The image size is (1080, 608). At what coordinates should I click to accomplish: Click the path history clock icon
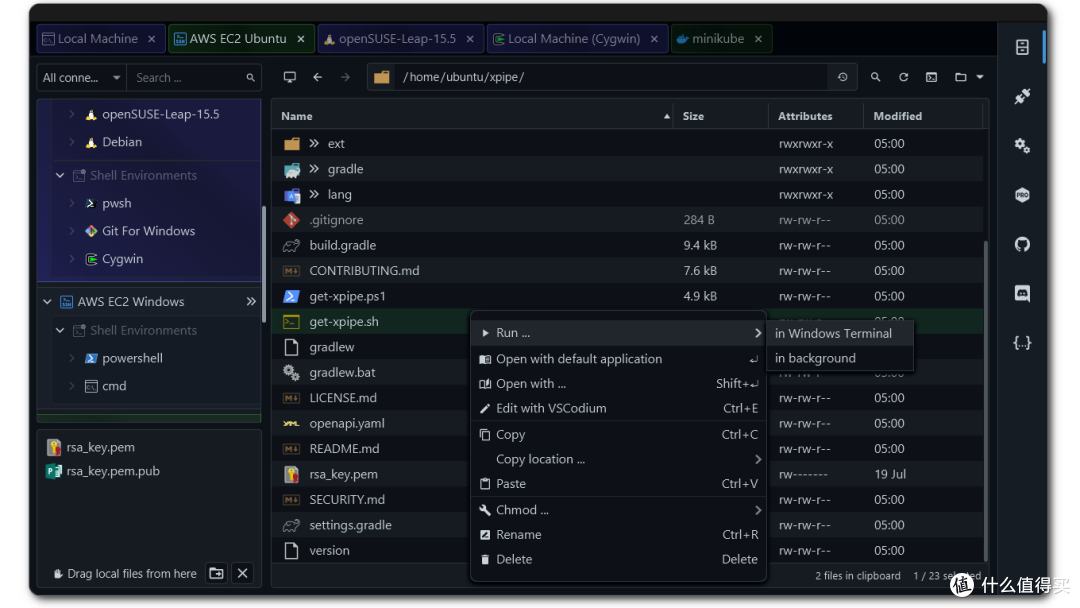(842, 77)
